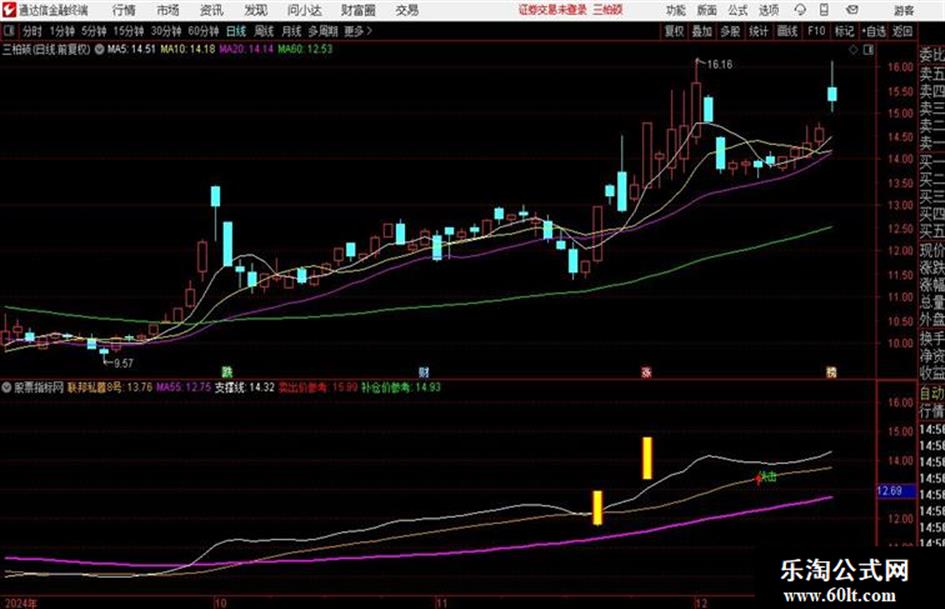This screenshot has width=945, height=609.
Task: Switch to 30分钟 period tab
Action: (x=166, y=31)
